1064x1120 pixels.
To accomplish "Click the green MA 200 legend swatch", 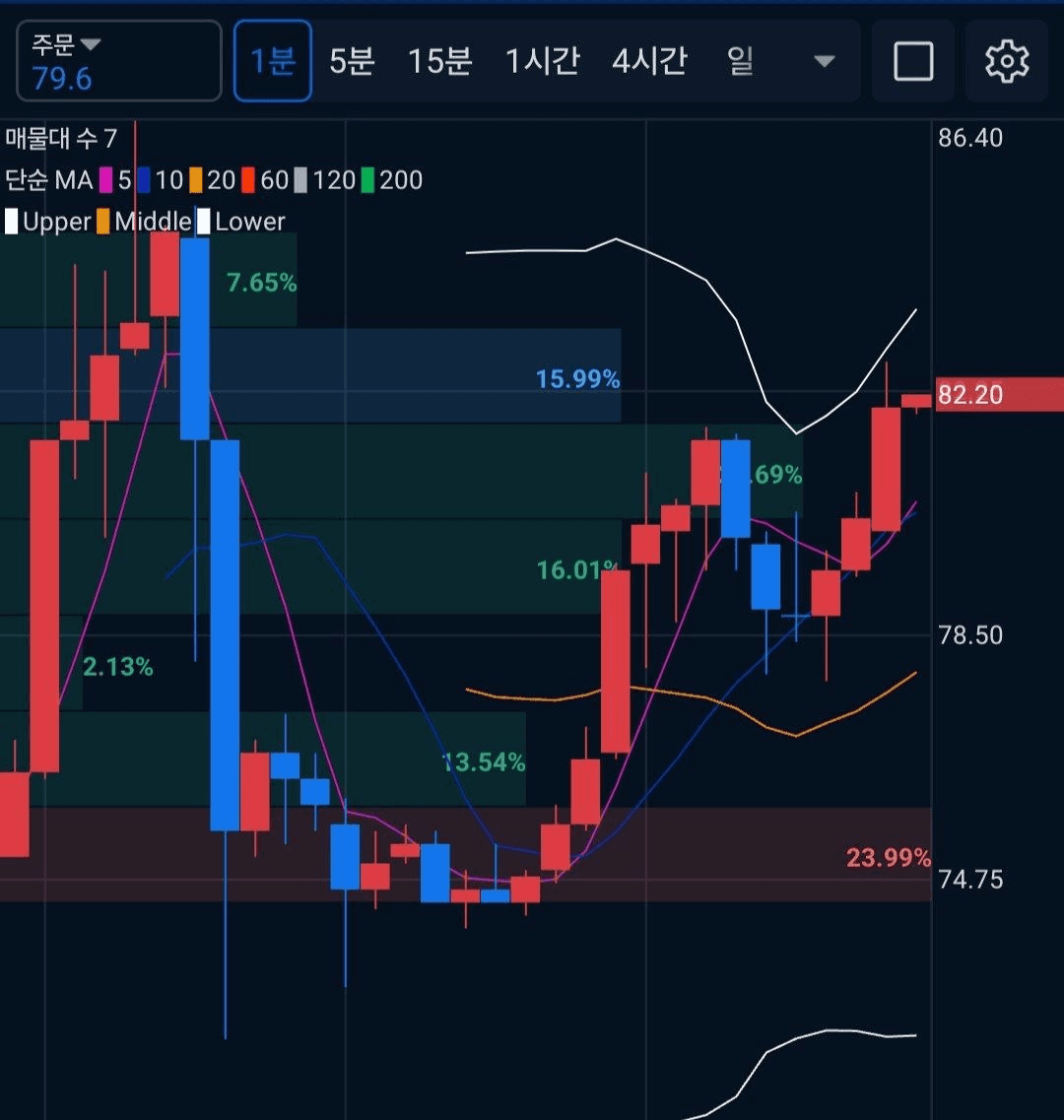I will tap(367, 180).
